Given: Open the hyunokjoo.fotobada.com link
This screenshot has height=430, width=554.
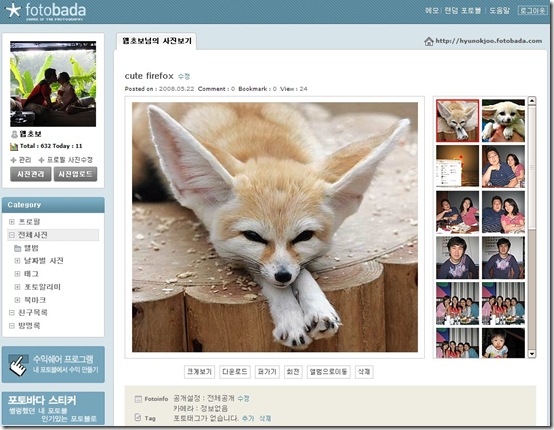Looking at the screenshot, I should pyautogui.click(x=489, y=41).
